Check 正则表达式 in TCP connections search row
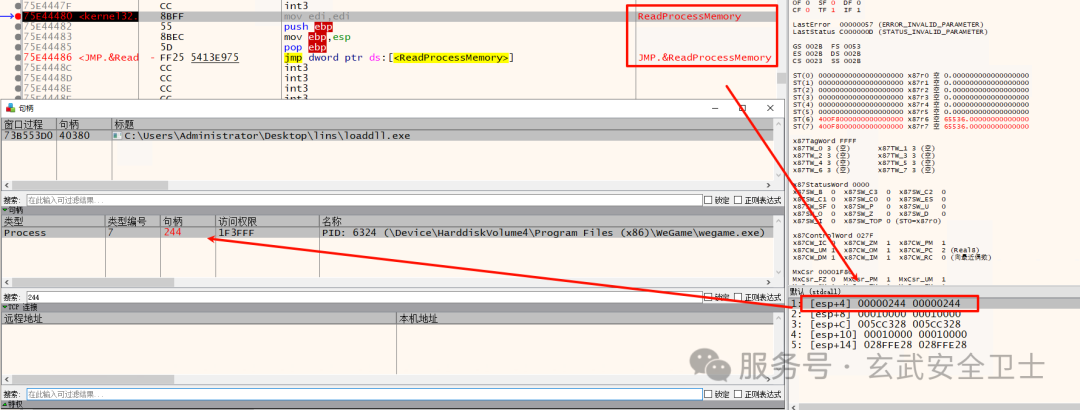This screenshot has height=410, width=1080. 738,394
